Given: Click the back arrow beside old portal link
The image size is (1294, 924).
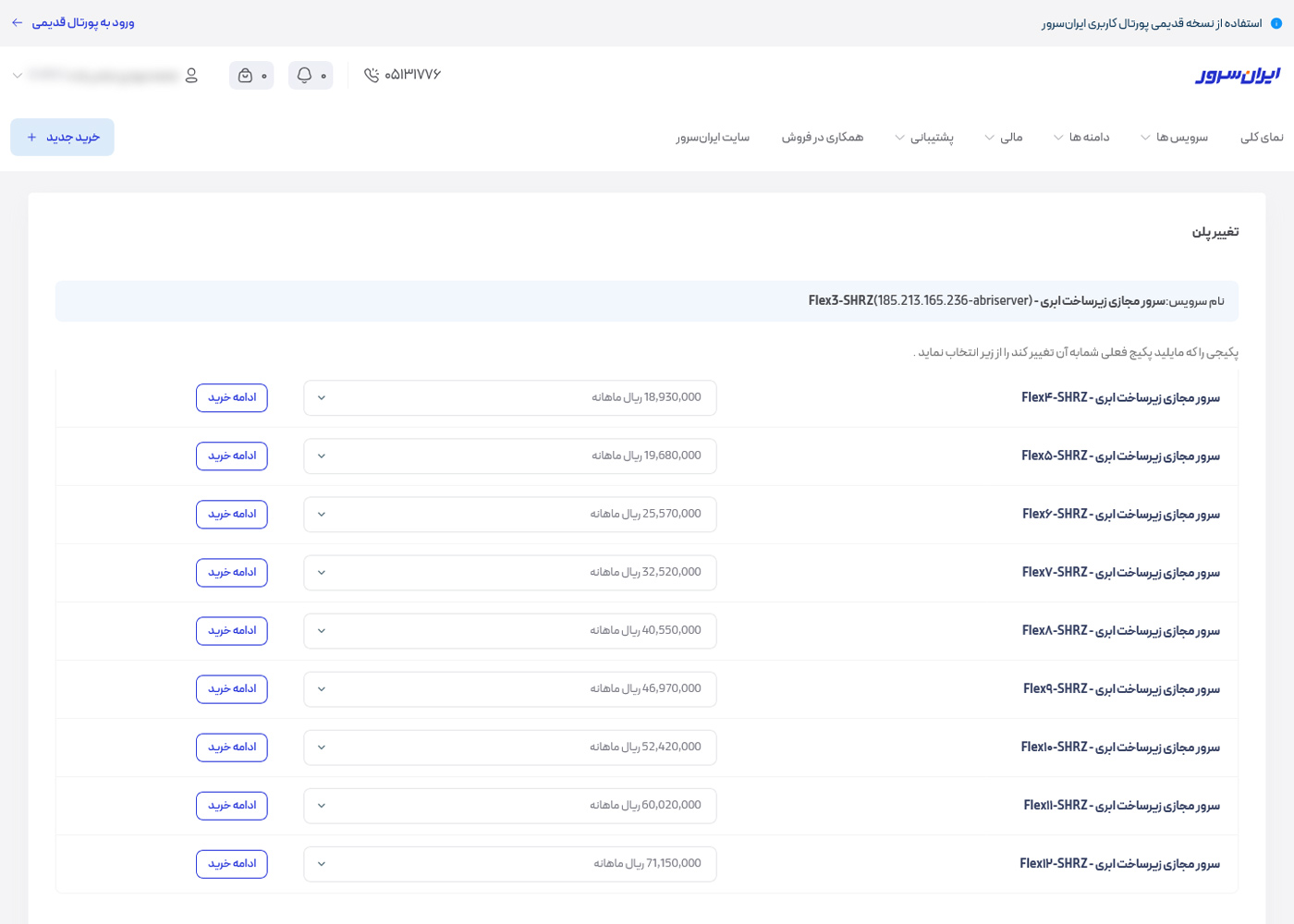Looking at the screenshot, I should click(17, 22).
